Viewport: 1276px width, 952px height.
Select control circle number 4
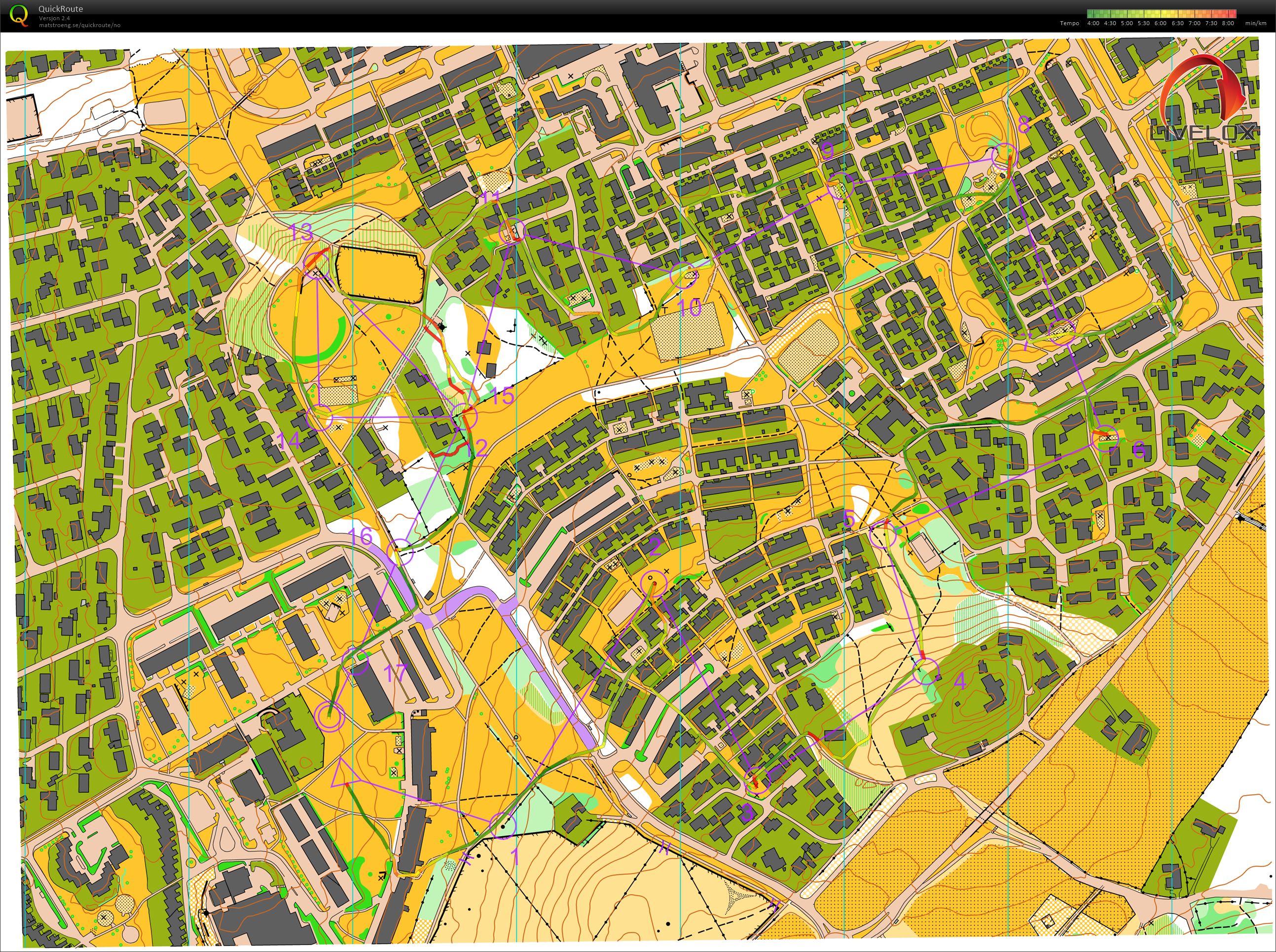tap(925, 672)
